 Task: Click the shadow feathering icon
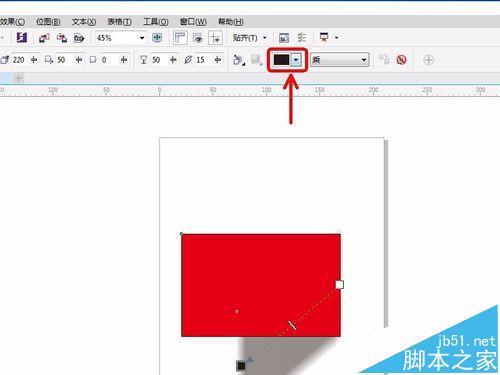click(x=188, y=60)
